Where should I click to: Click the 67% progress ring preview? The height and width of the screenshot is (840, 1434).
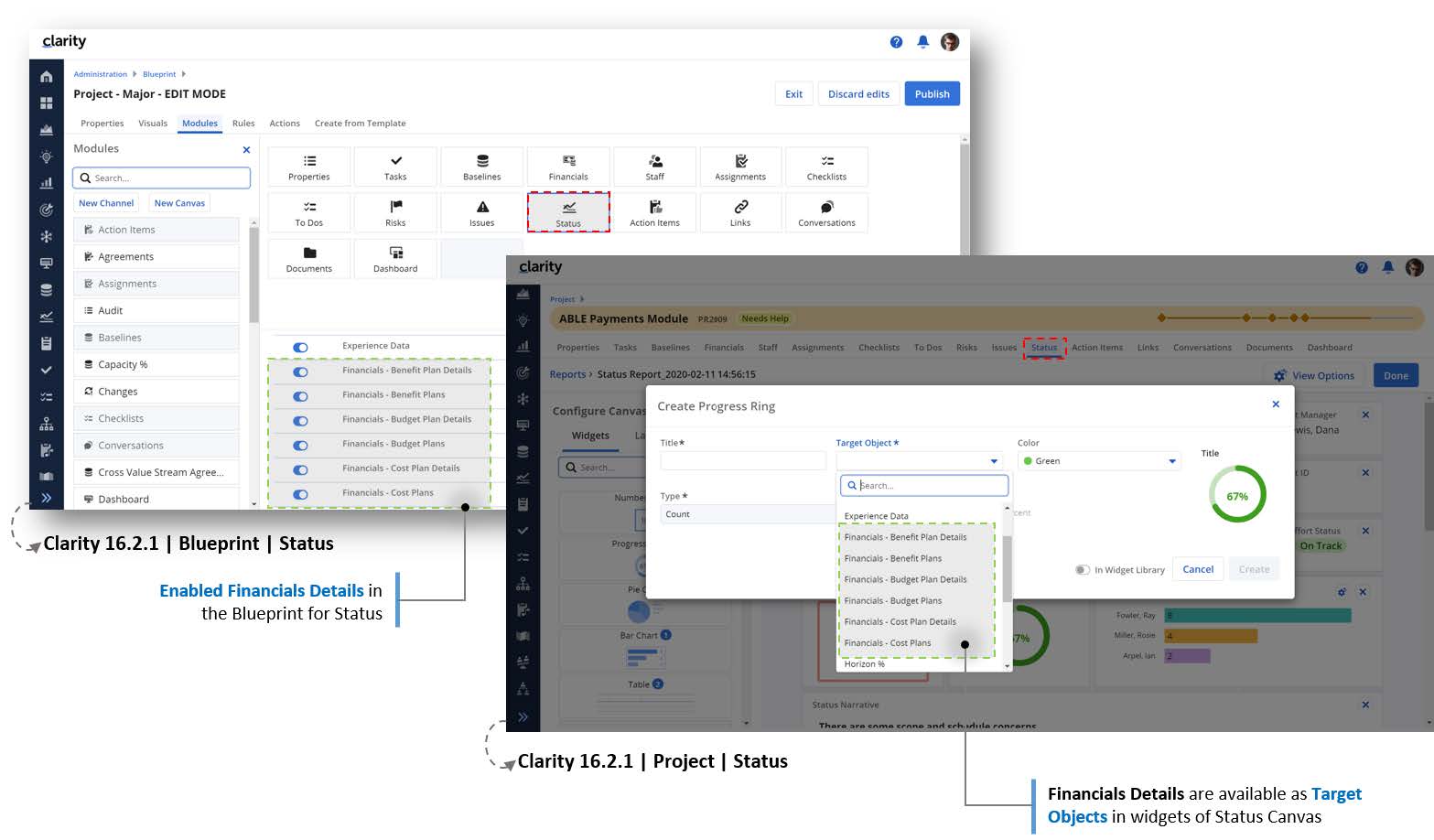pyautogui.click(x=1237, y=496)
